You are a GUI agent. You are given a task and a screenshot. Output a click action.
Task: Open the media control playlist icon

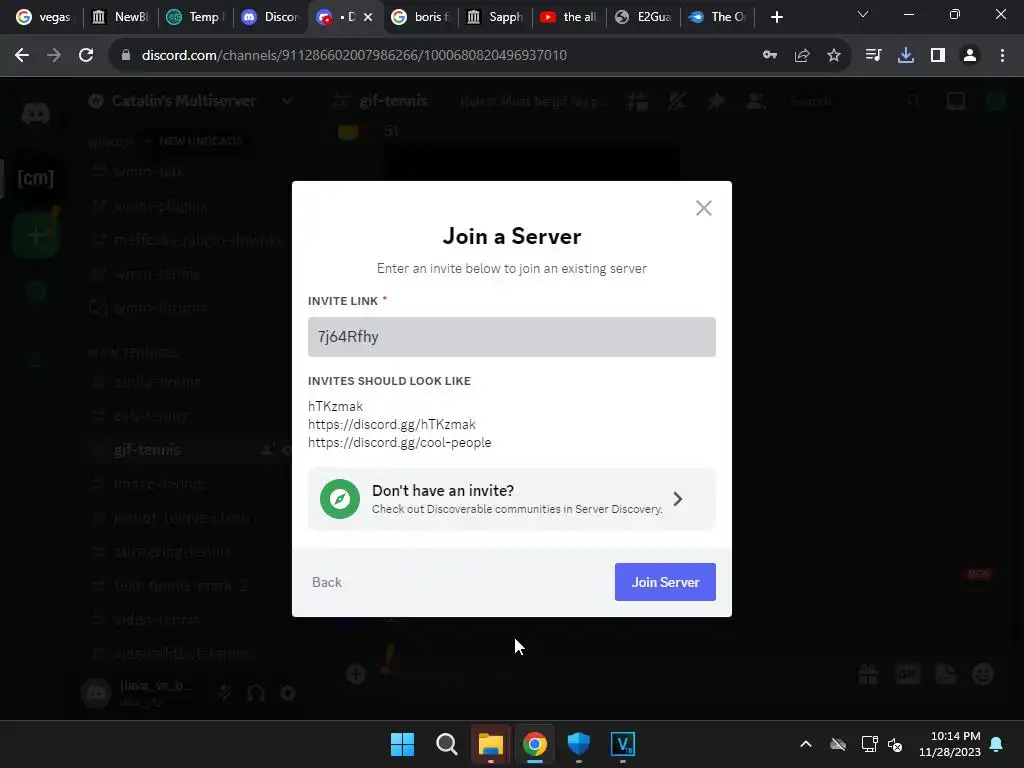[873, 56]
